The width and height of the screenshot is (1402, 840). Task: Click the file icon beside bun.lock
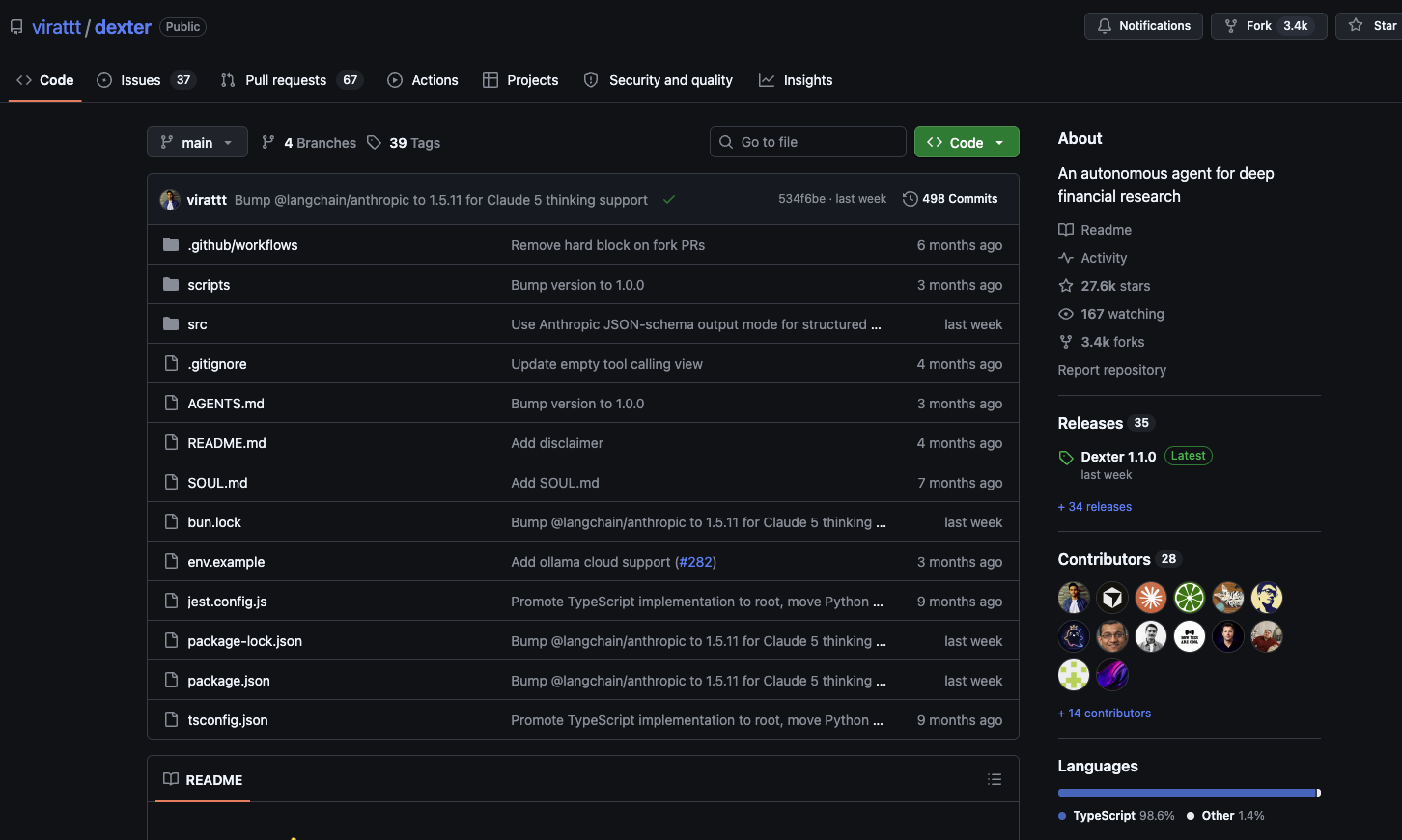[x=171, y=521]
